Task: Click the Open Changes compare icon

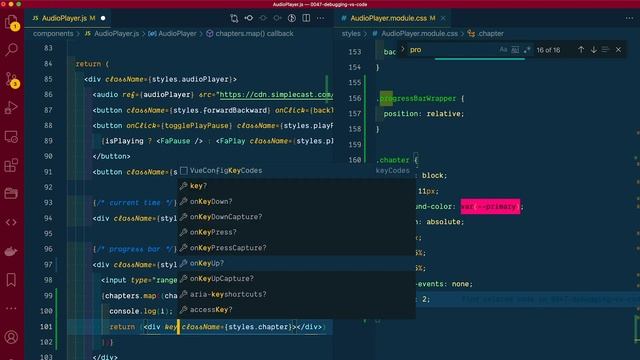Action: (x=234, y=18)
